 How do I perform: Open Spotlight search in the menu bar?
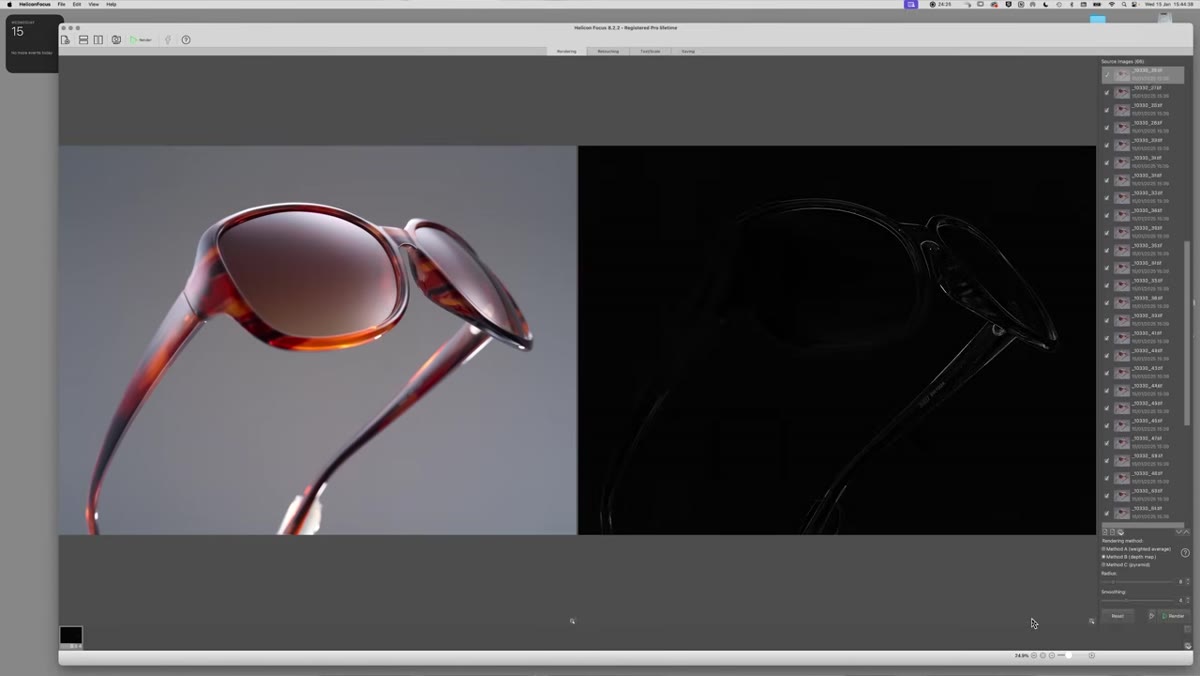pyautogui.click(x=1124, y=4)
